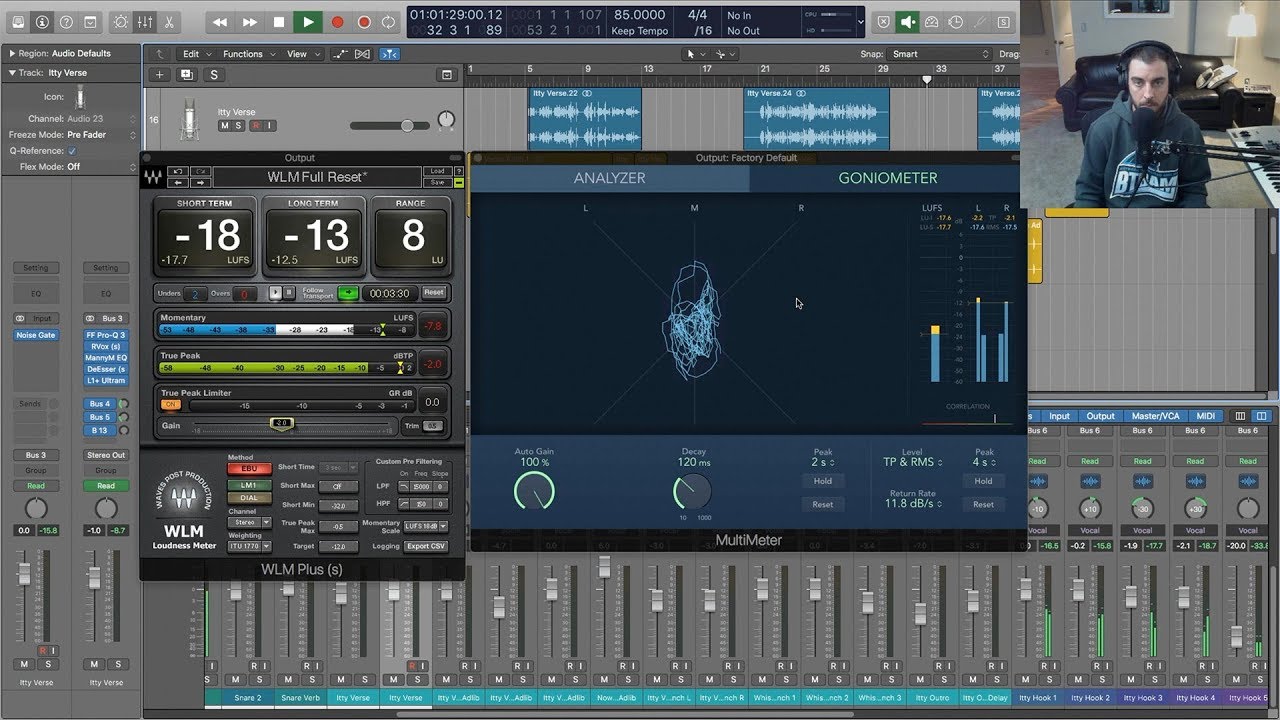Image resolution: width=1280 pixels, height=720 pixels.
Task: Click the WLM Gain slider handle
Action: point(281,424)
